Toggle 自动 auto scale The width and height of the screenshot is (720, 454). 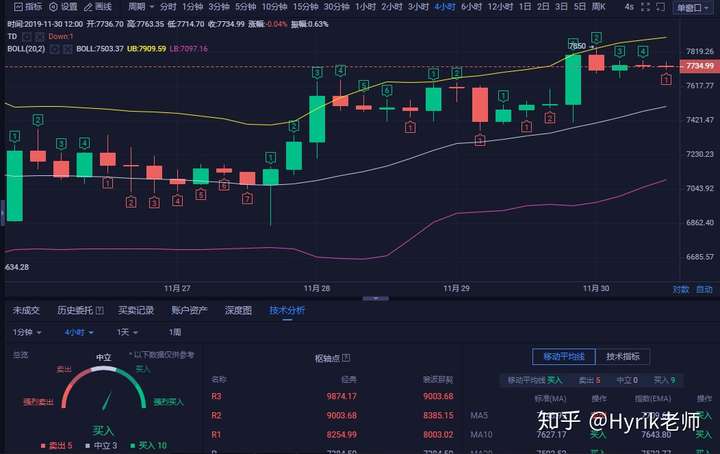tap(704, 289)
